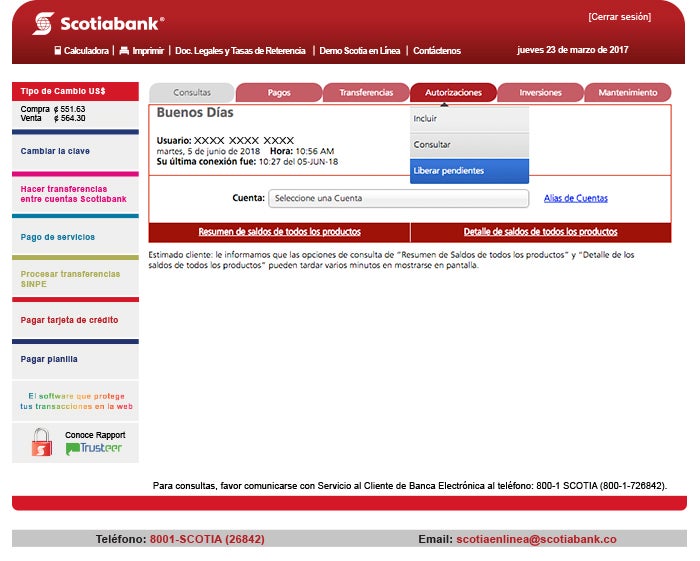Choose Incluir from Autorizaciones menu
Screen dimensions: 700x561
point(425,119)
